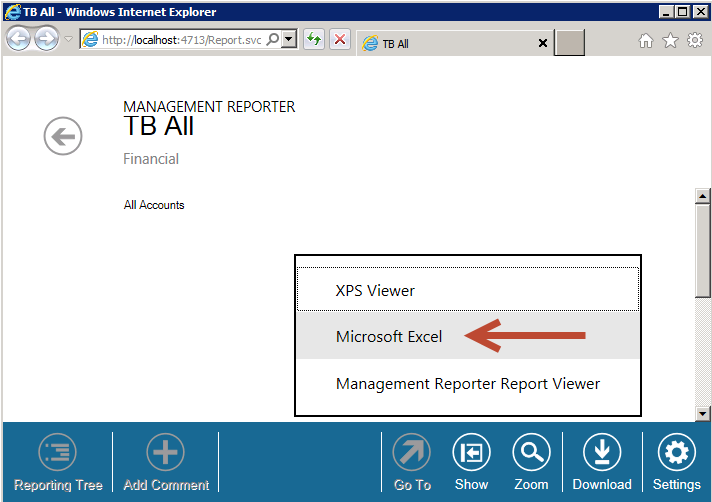Image resolution: width=712 pixels, height=502 pixels.
Task: Click the Show panel icon
Action: [x=471, y=452]
